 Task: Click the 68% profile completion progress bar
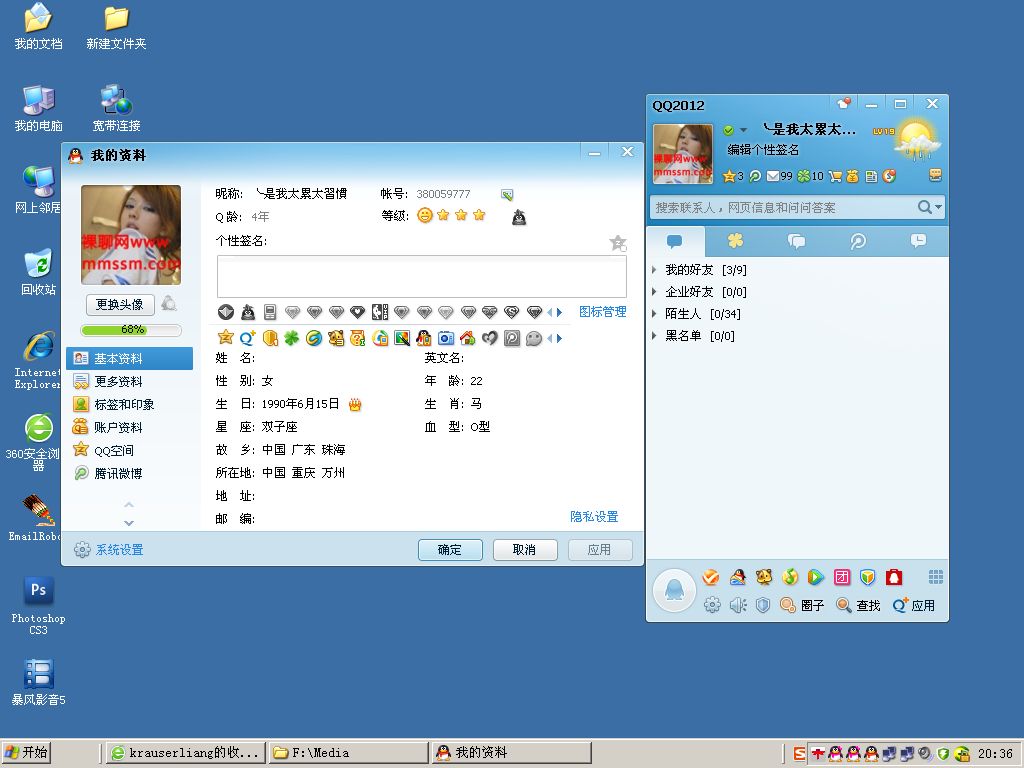(131, 329)
